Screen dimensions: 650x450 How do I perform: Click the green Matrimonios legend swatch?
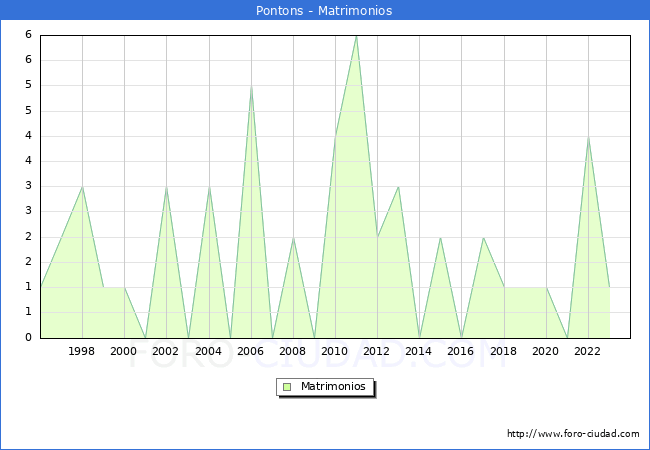point(286,386)
